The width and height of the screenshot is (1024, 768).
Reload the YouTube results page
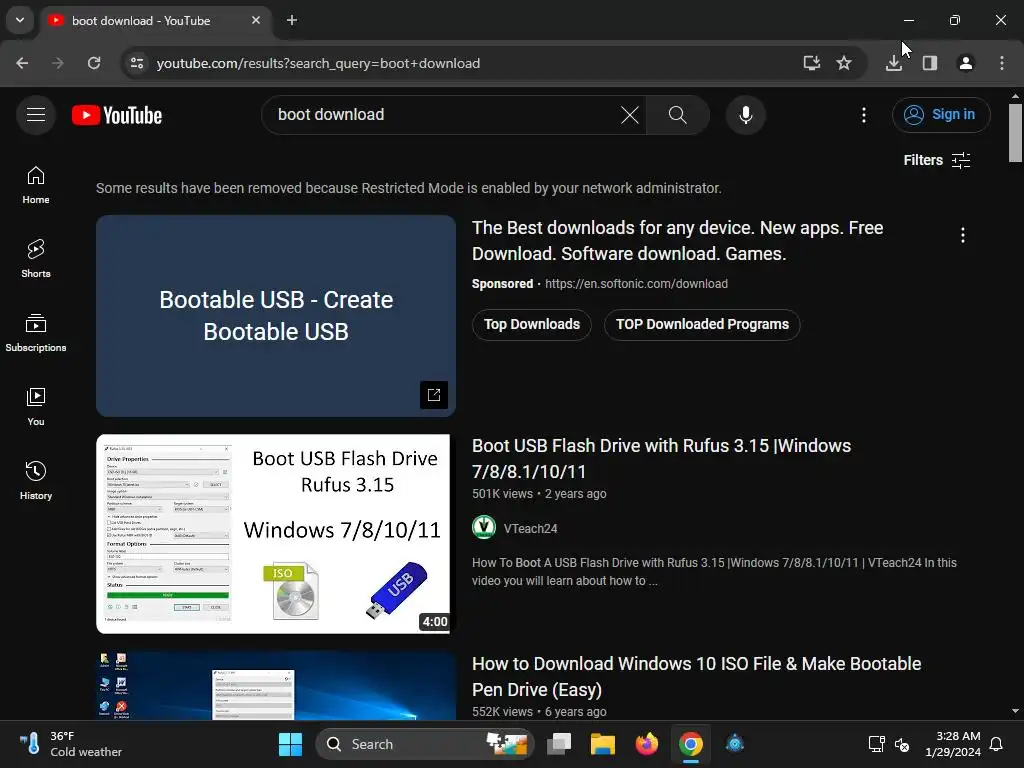pyautogui.click(x=94, y=63)
